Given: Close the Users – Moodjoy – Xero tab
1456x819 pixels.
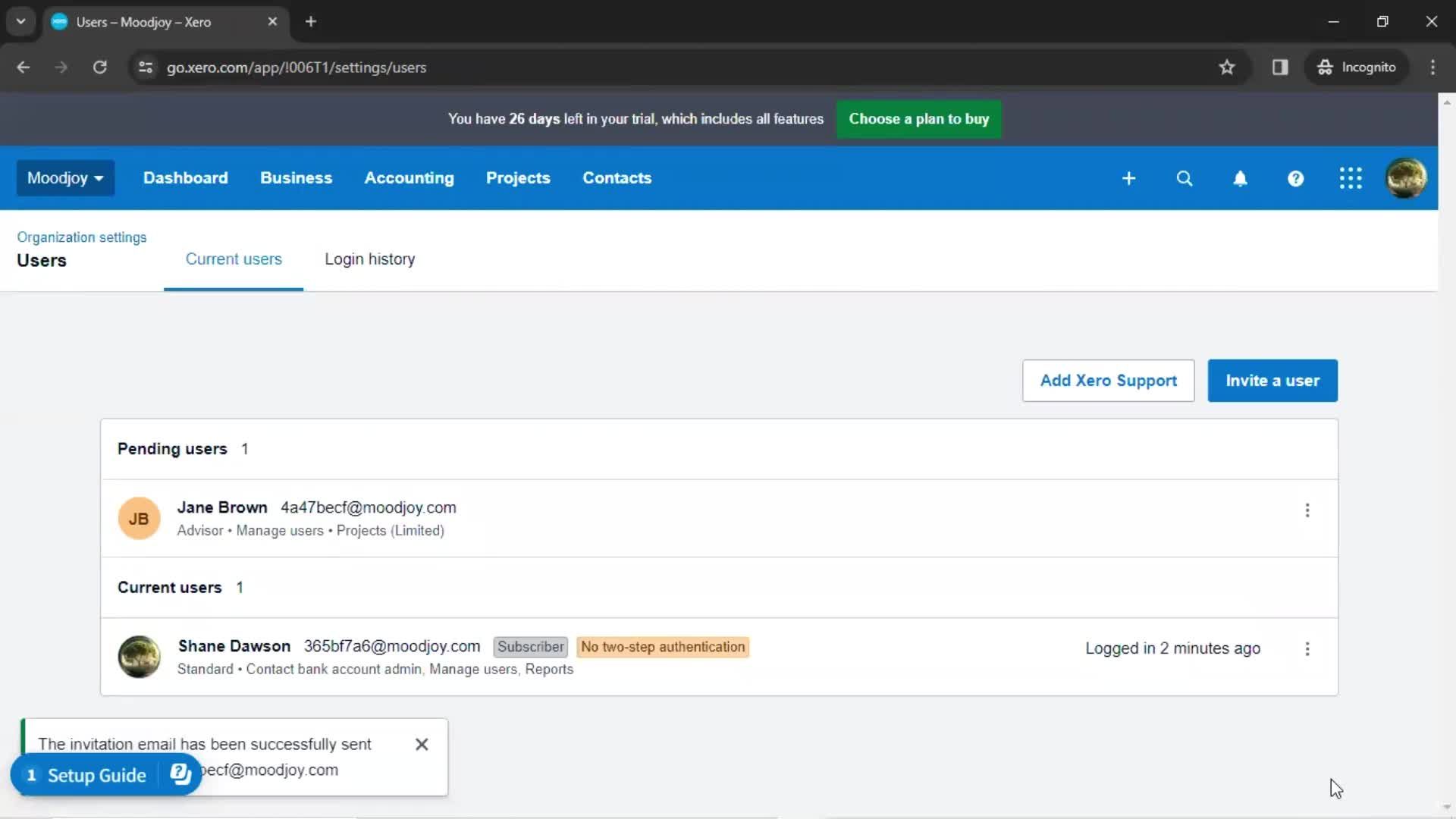Looking at the screenshot, I should point(272,21).
